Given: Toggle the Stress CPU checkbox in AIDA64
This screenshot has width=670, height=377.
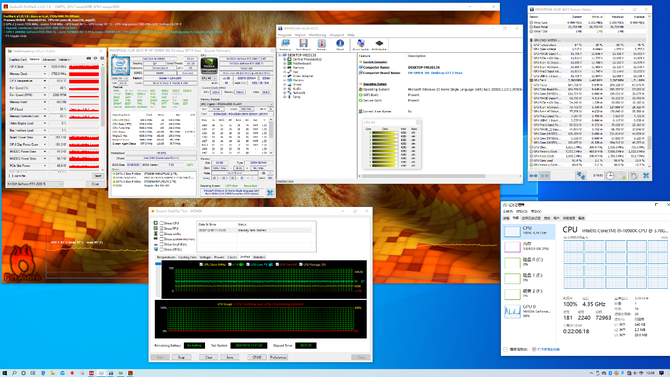Looking at the screenshot, I should tap(162, 223).
